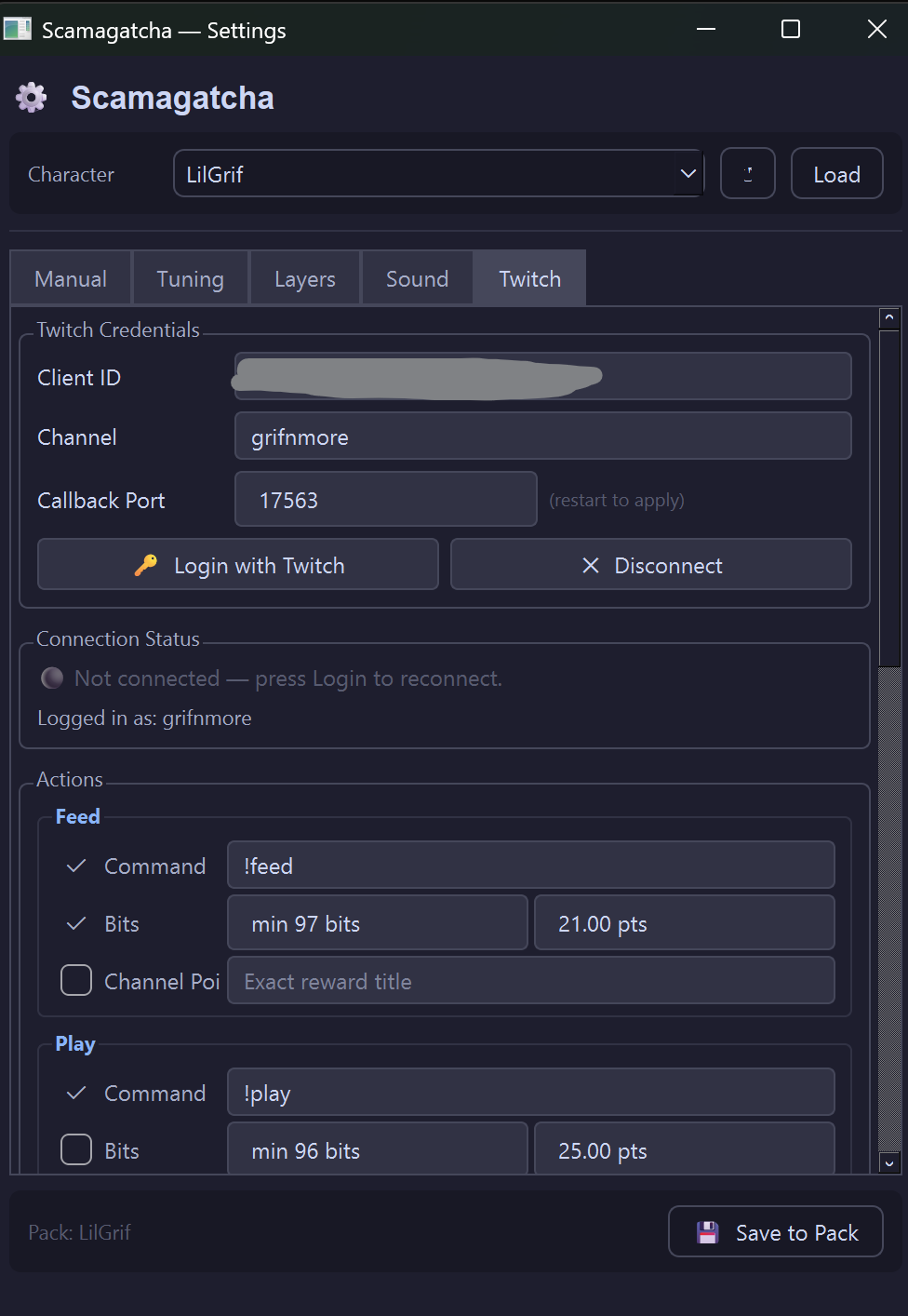Switch to the Manual tab

71,278
